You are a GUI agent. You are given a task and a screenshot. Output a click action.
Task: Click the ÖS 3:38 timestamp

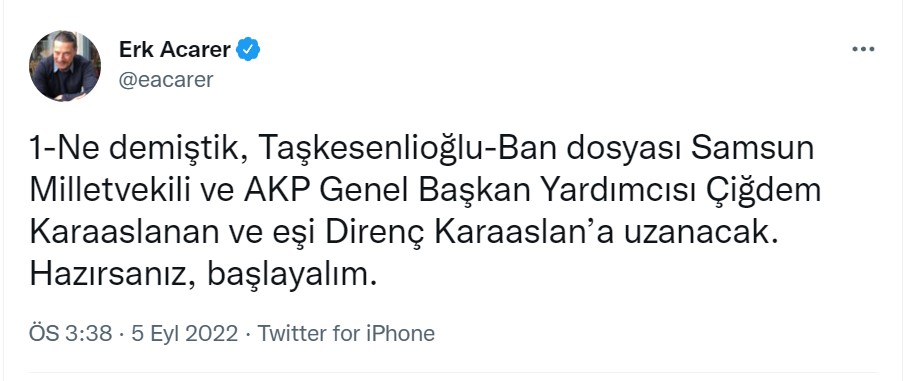point(70,334)
